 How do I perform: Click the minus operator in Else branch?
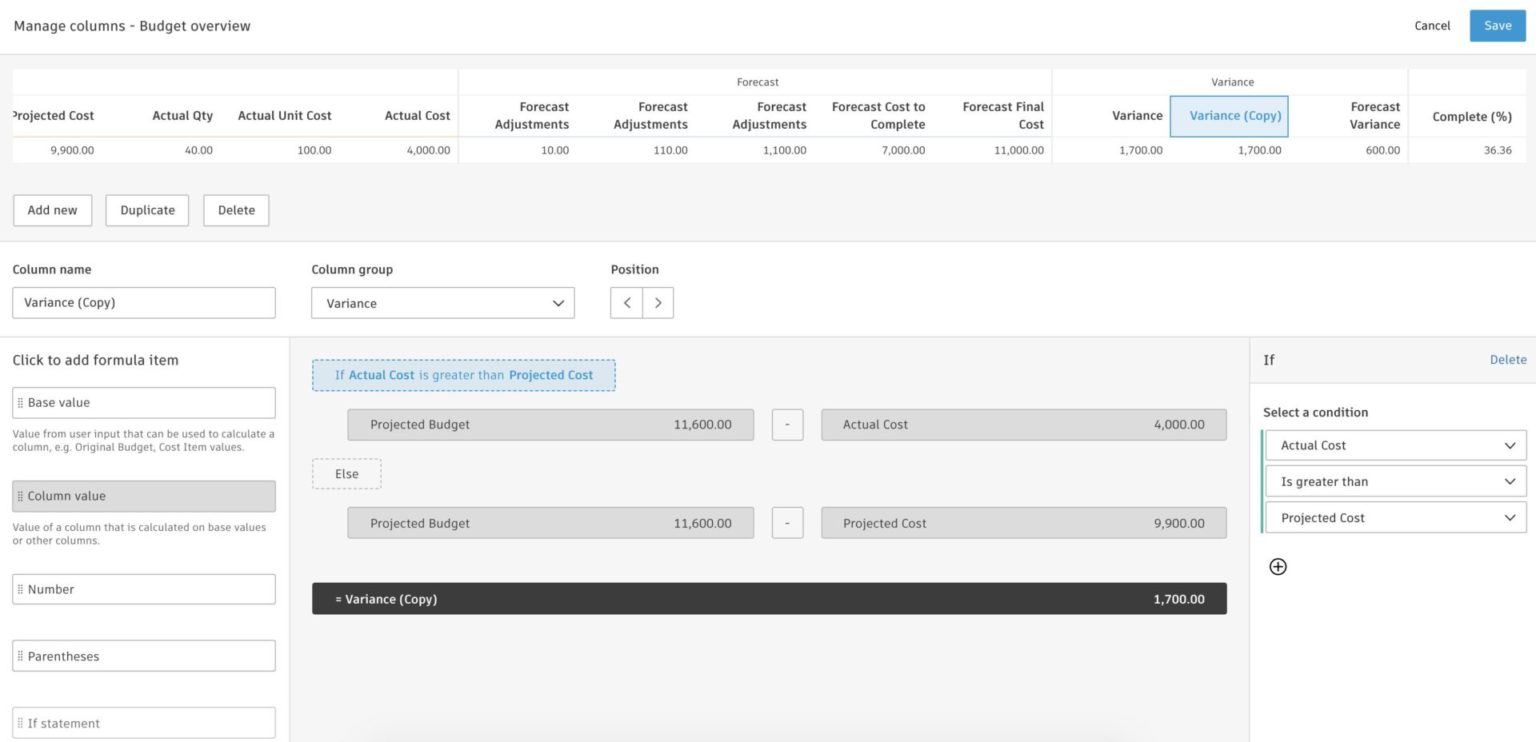pyautogui.click(x=788, y=523)
